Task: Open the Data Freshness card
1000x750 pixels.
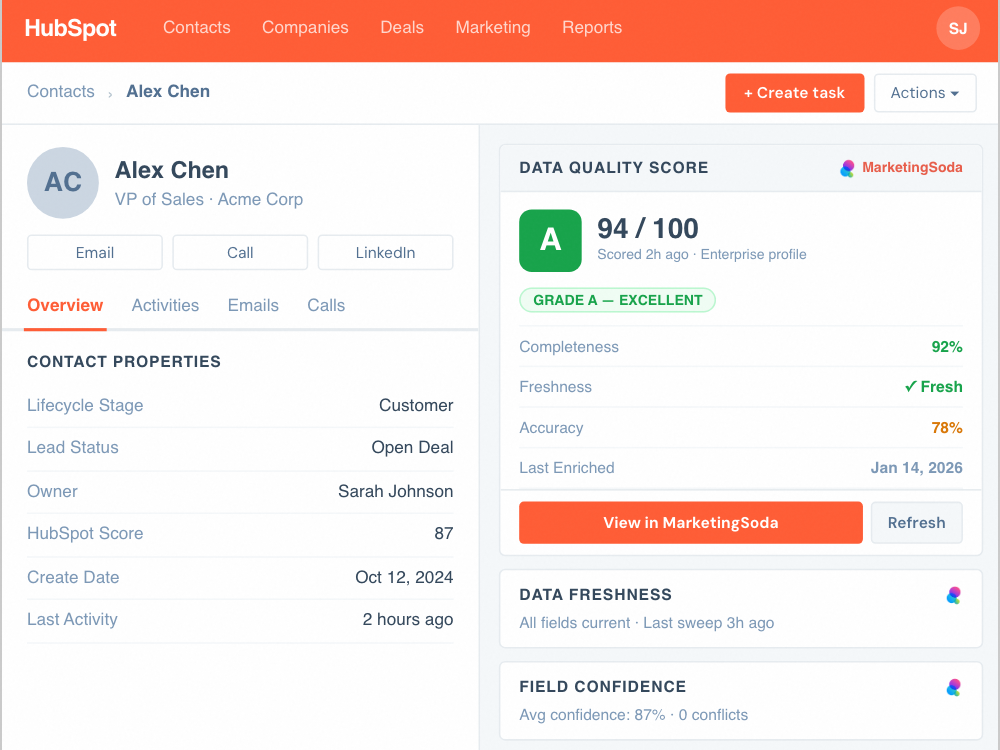Action: click(x=740, y=608)
